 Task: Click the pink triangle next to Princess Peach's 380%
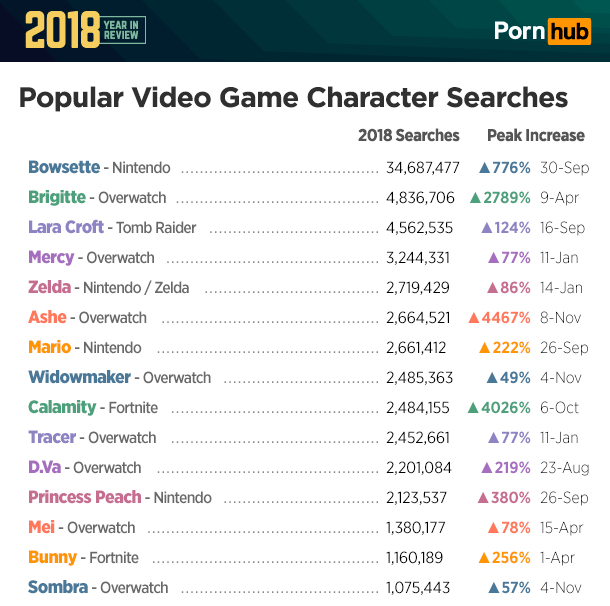tap(484, 498)
